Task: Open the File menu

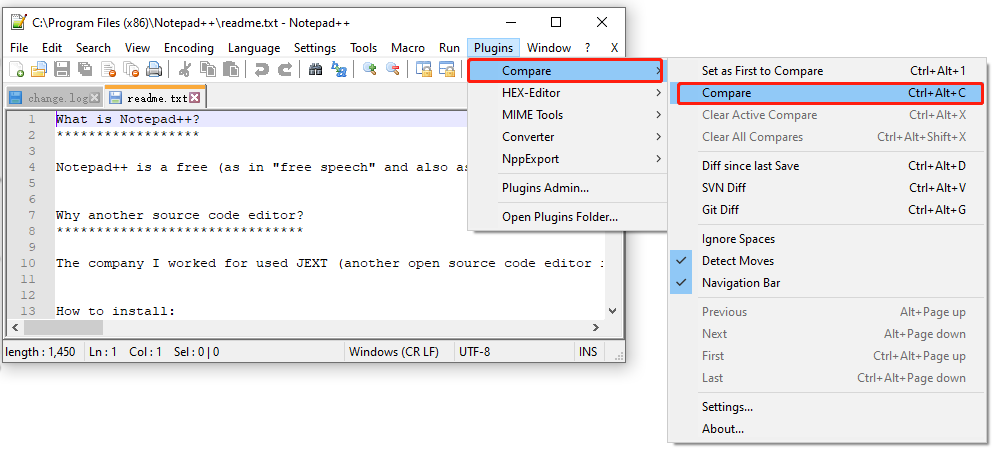Action: [x=19, y=48]
